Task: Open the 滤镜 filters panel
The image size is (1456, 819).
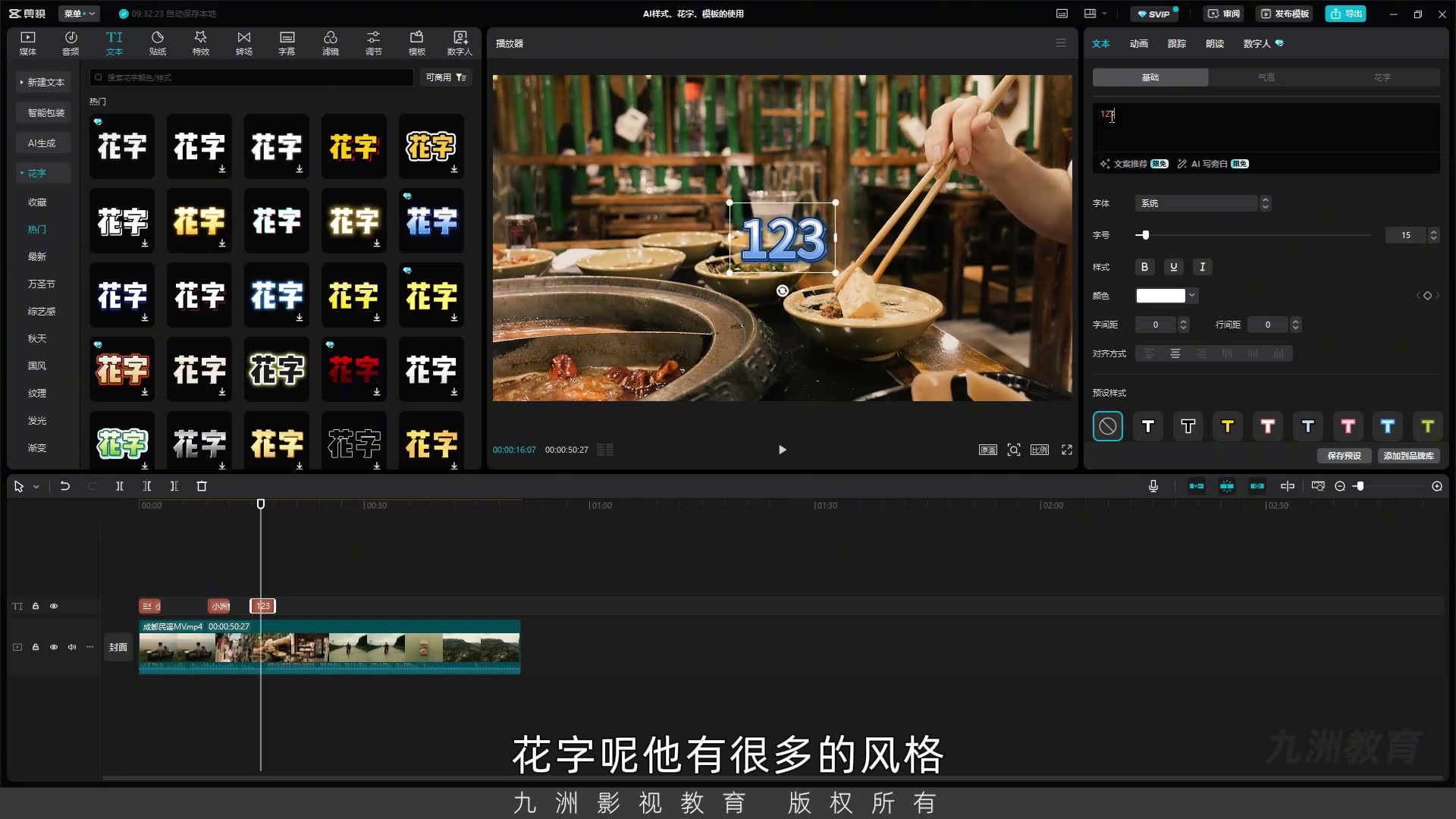Action: tap(331, 43)
